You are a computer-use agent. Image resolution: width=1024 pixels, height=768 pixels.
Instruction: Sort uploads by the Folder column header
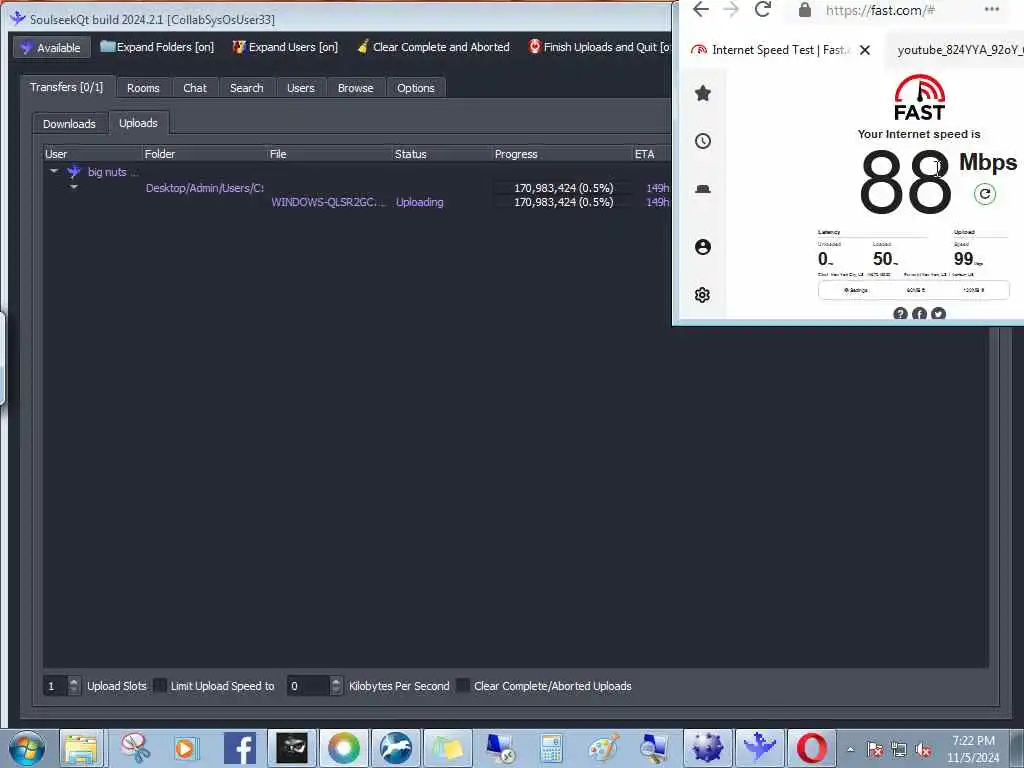coord(204,154)
